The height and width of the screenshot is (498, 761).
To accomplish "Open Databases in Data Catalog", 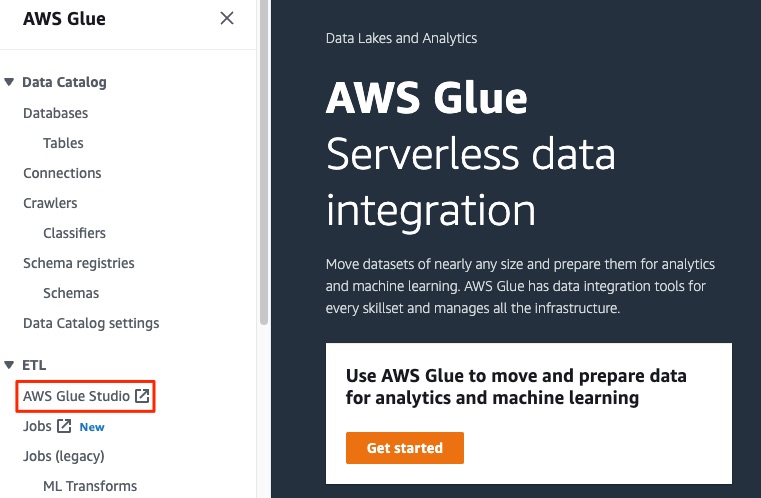I will pos(55,113).
